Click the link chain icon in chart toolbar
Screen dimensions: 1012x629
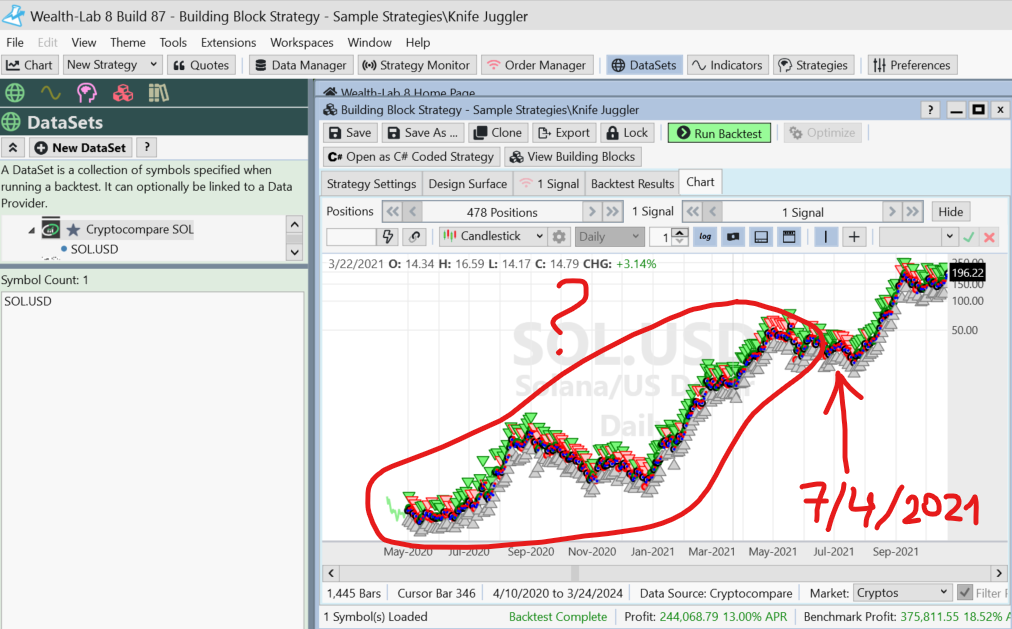pyautogui.click(x=414, y=237)
